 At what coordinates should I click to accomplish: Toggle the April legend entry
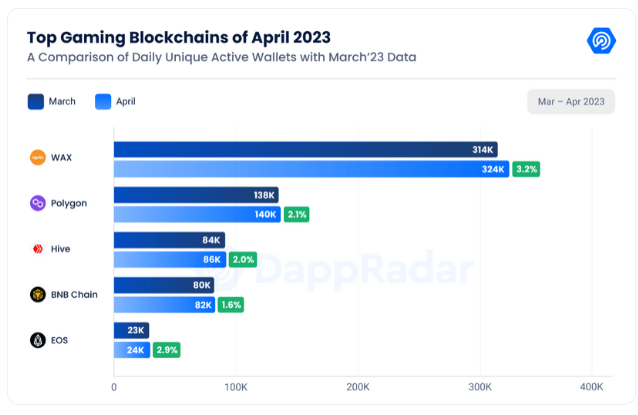[115, 101]
